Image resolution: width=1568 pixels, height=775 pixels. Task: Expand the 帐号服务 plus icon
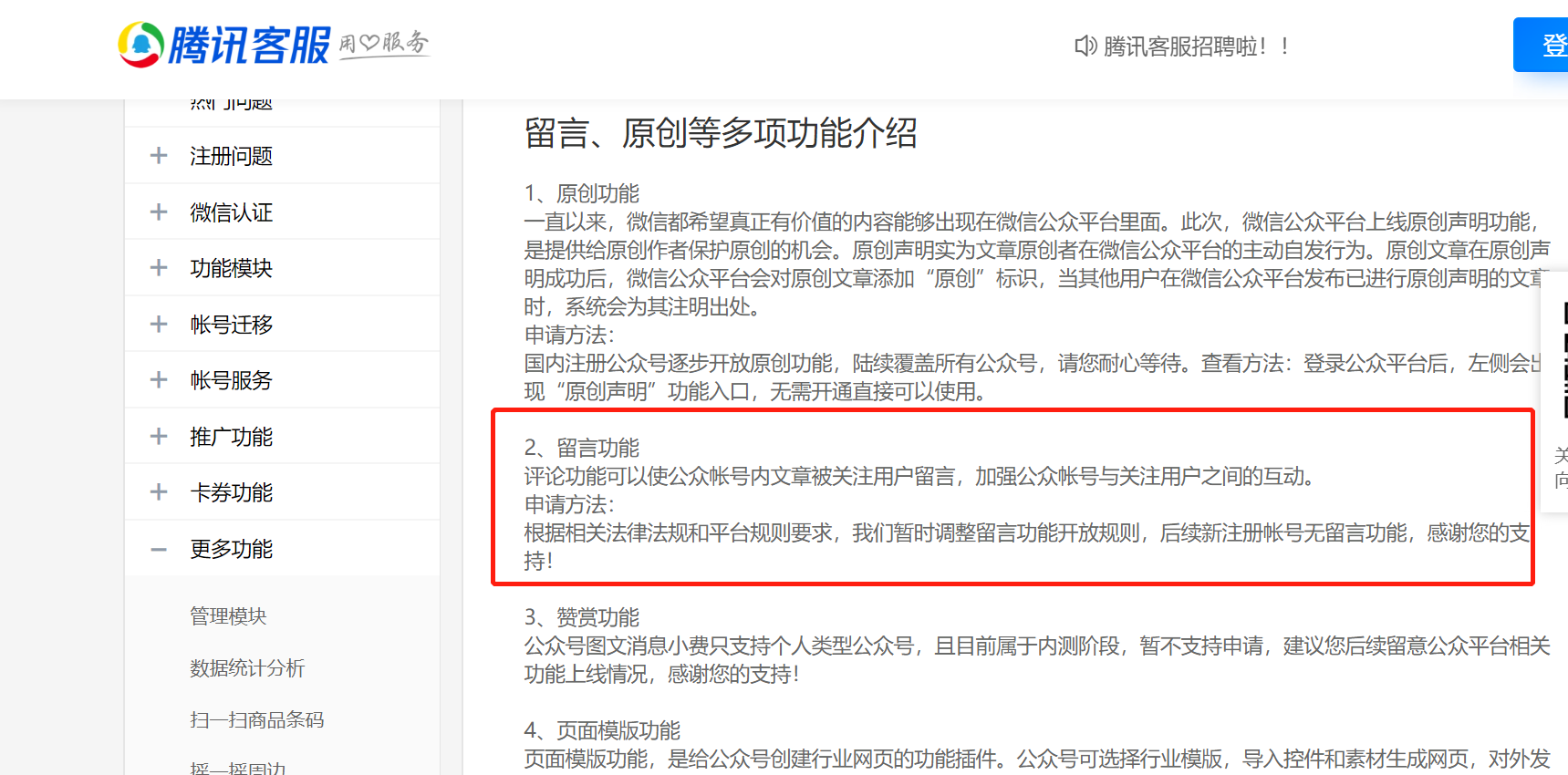[159, 380]
